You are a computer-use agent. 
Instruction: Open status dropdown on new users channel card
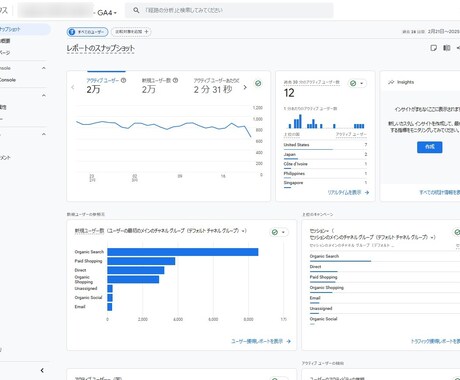(x=279, y=232)
